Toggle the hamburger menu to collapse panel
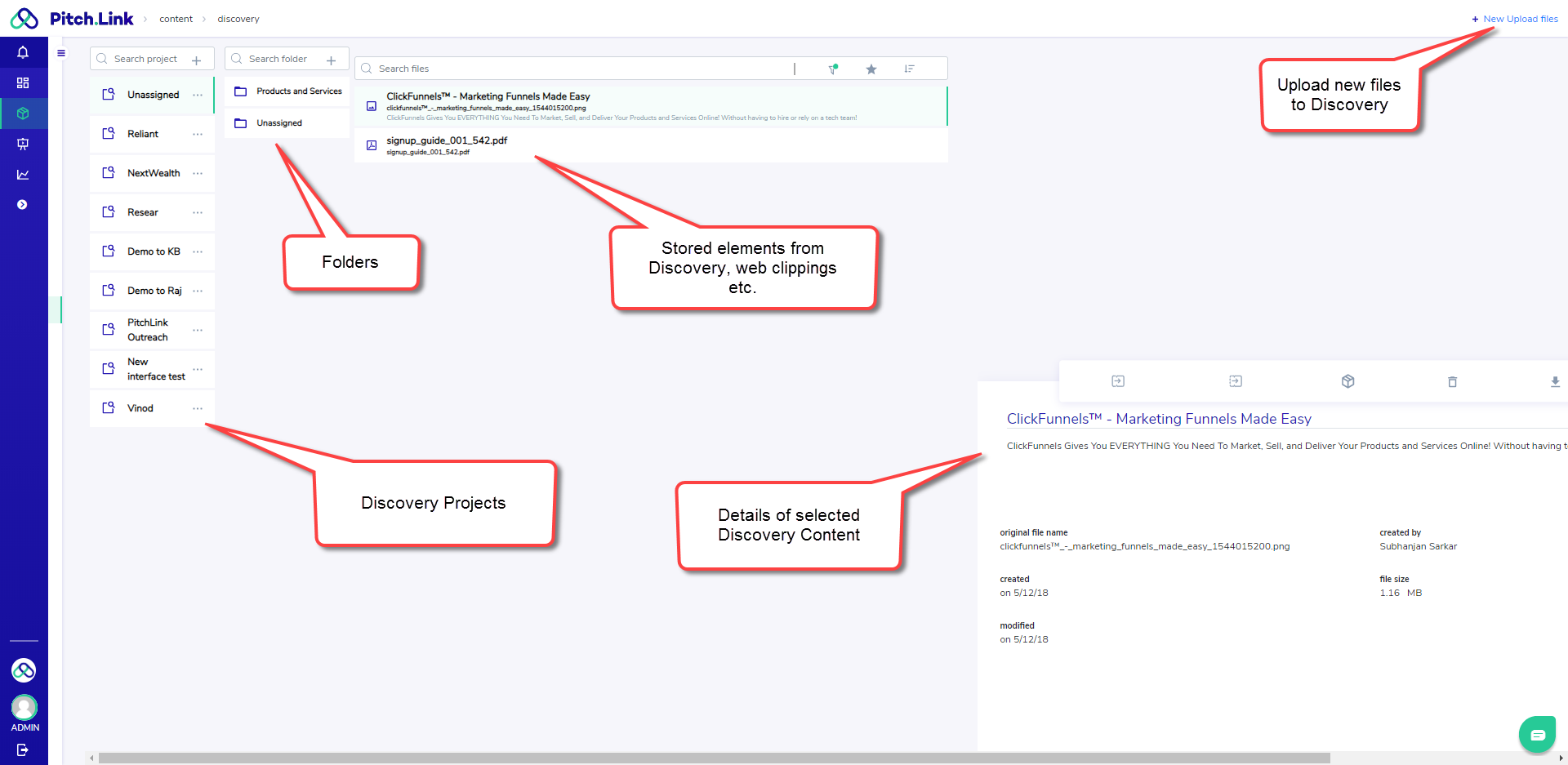The height and width of the screenshot is (765, 1568). tap(61, 53)
